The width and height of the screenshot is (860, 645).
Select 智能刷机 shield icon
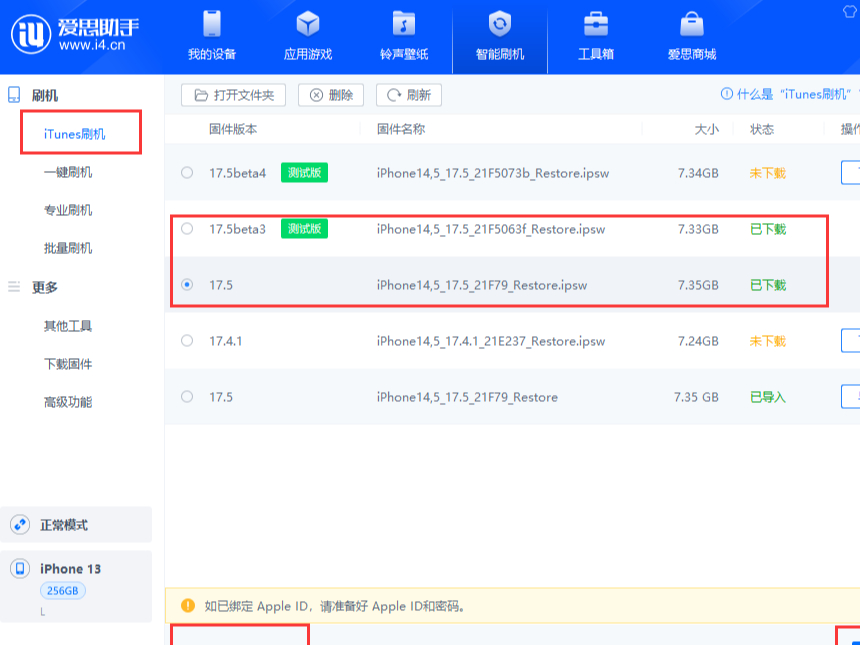[x=500, y=24]
